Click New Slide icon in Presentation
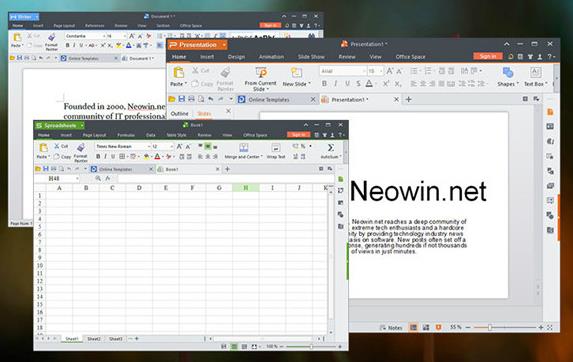The image size is (573, 362). click(x=296, y=73)
